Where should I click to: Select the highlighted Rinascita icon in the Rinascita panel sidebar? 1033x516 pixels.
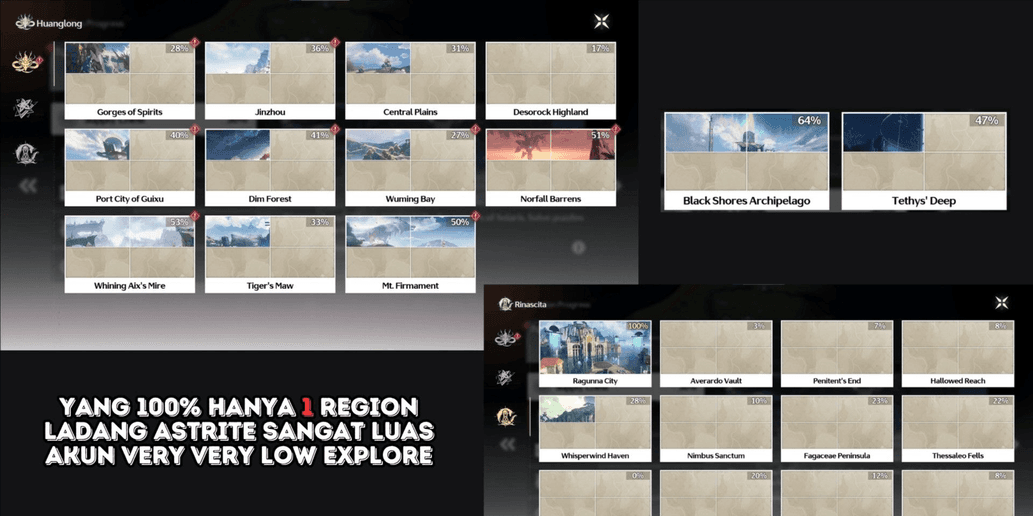(x=506, y=417)
